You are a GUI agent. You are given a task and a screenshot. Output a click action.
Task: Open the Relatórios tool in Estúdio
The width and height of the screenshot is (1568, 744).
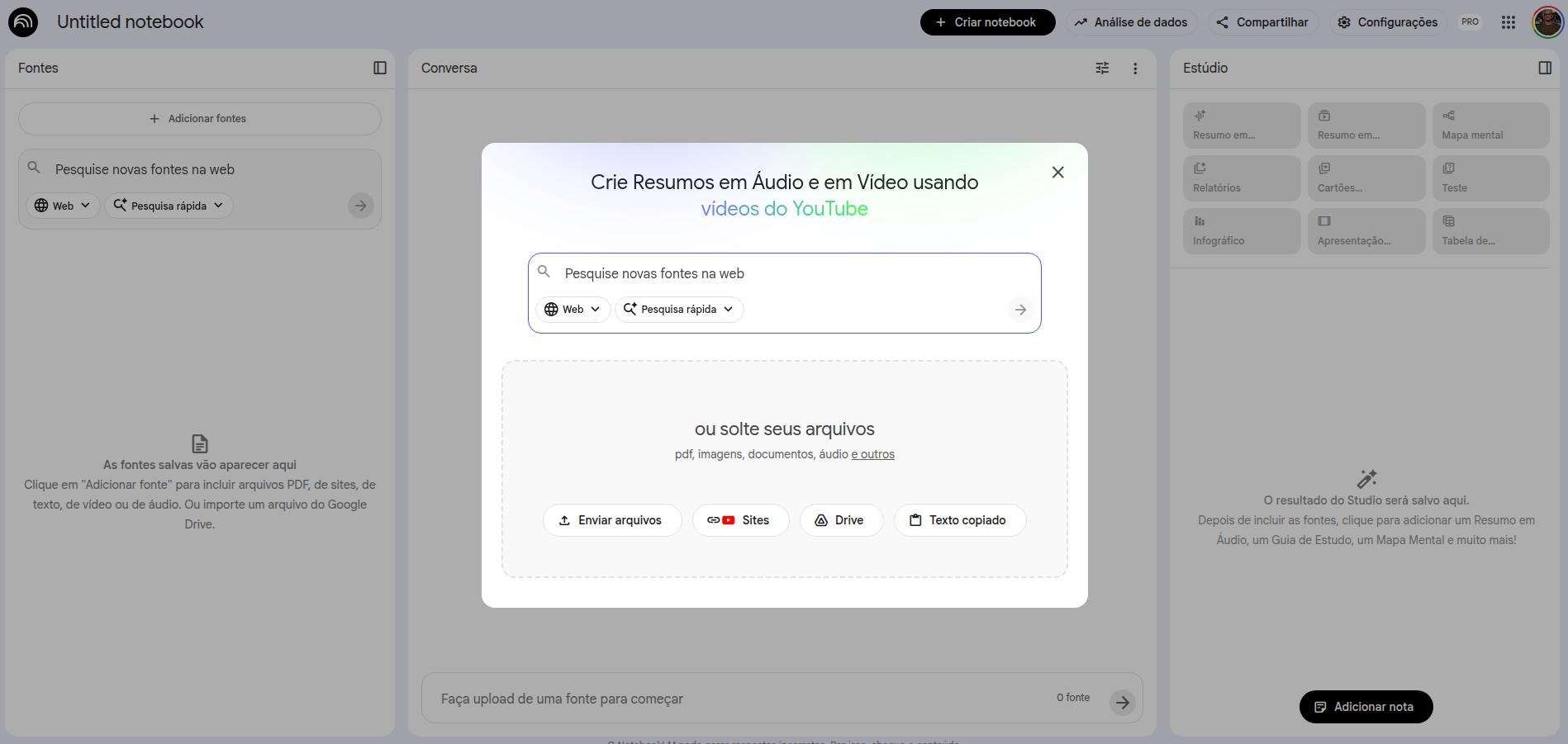click(x=1241, y=178)
